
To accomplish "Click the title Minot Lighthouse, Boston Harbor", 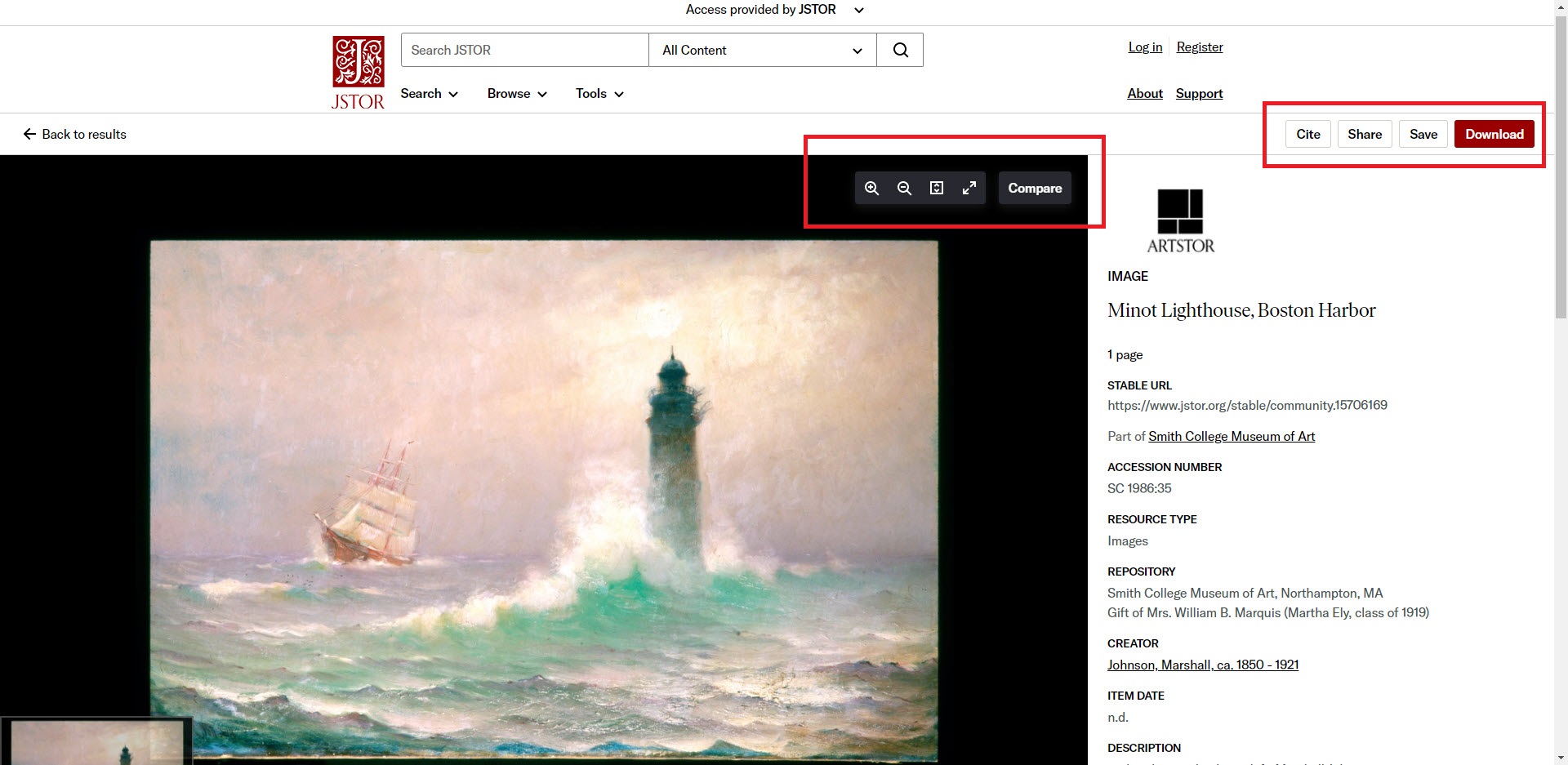I will point(1241,310).
